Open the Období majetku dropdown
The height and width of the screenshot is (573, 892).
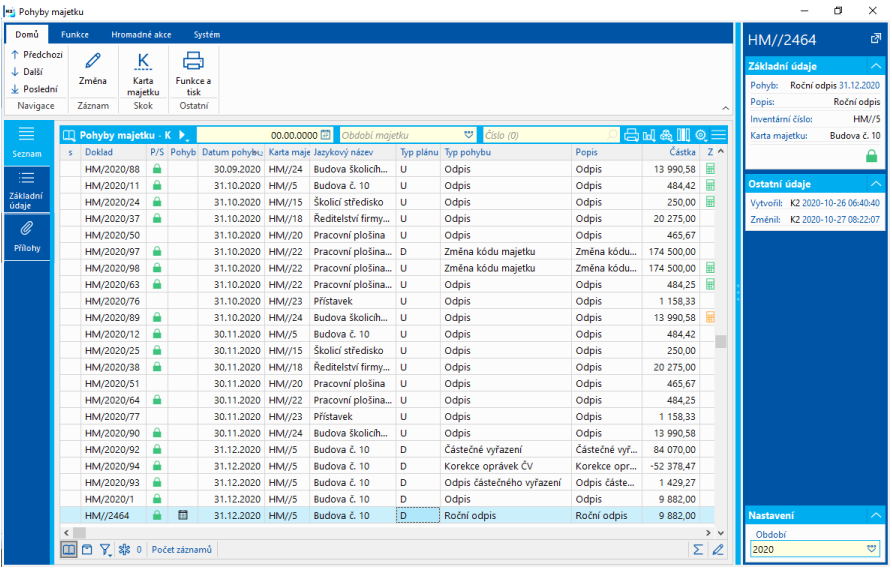coord(469,135)
